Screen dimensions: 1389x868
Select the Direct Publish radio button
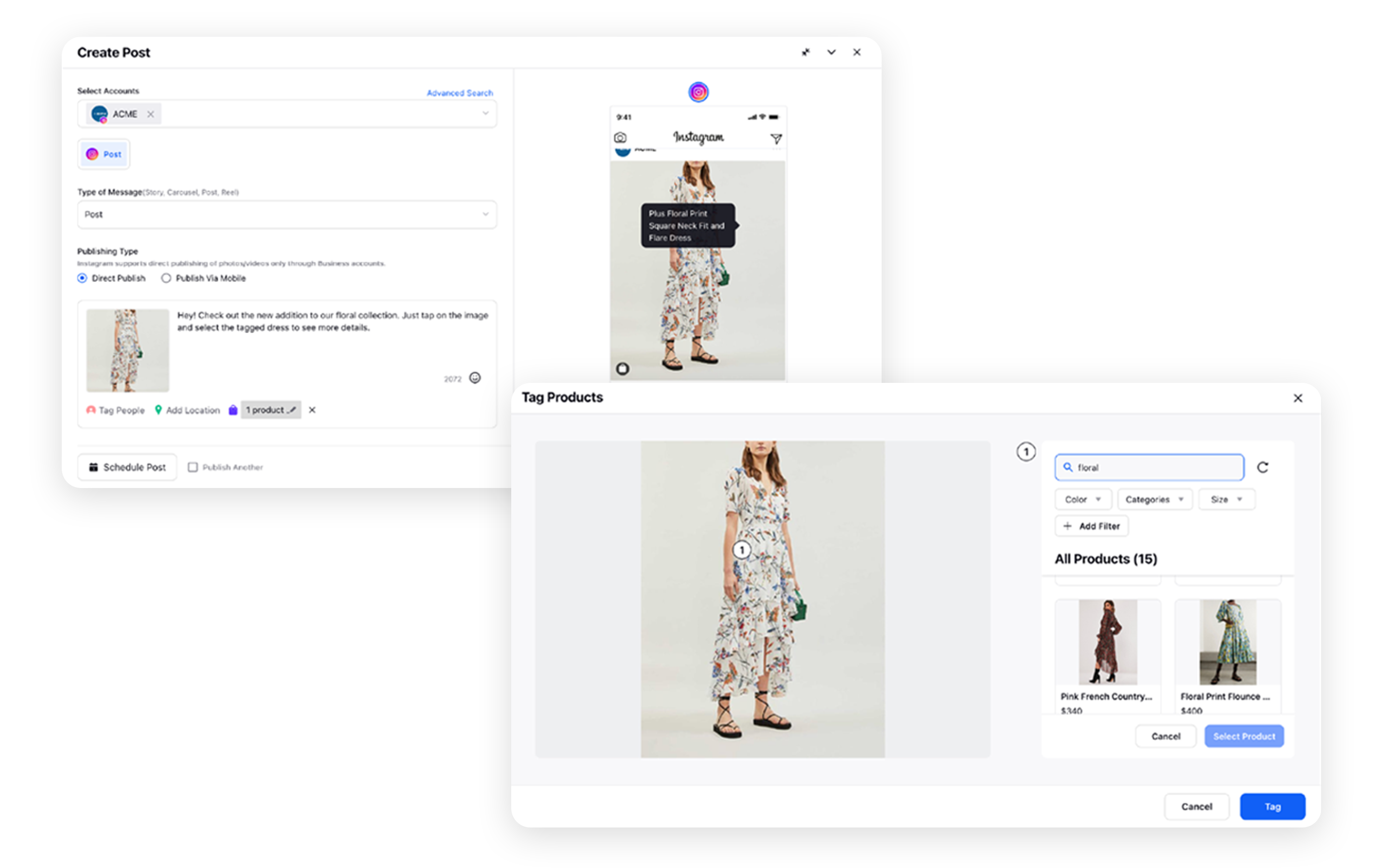coord(82,278)
